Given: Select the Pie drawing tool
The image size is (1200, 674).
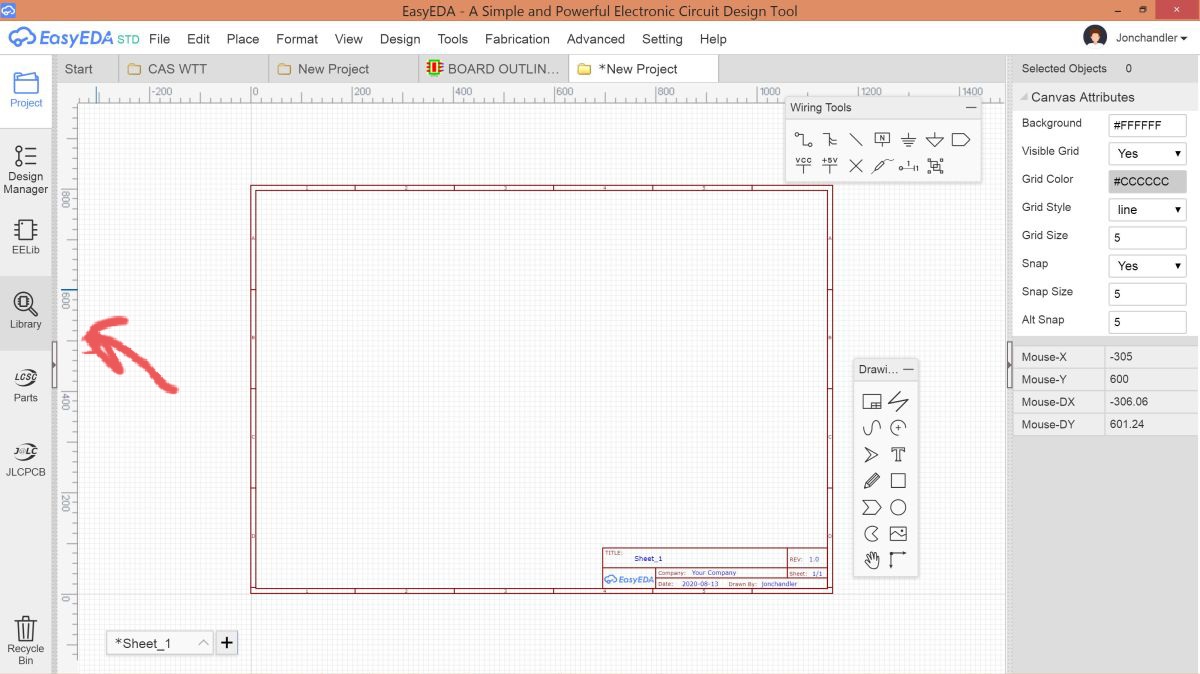Looking at the screenshot, I should pos(872,534).
